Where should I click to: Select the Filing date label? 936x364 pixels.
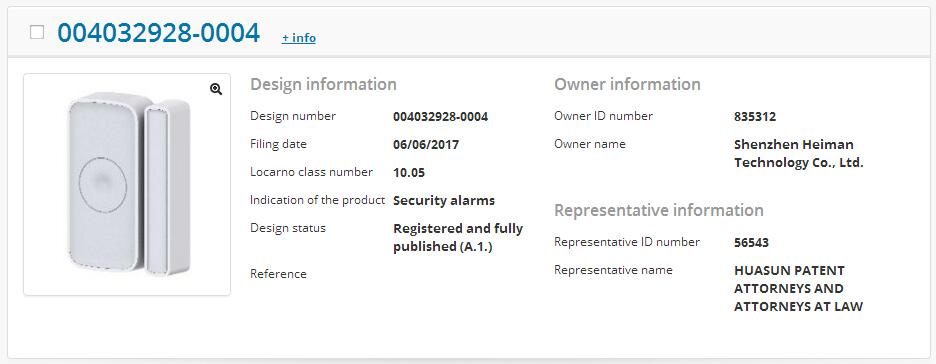[x=278, y=144]
